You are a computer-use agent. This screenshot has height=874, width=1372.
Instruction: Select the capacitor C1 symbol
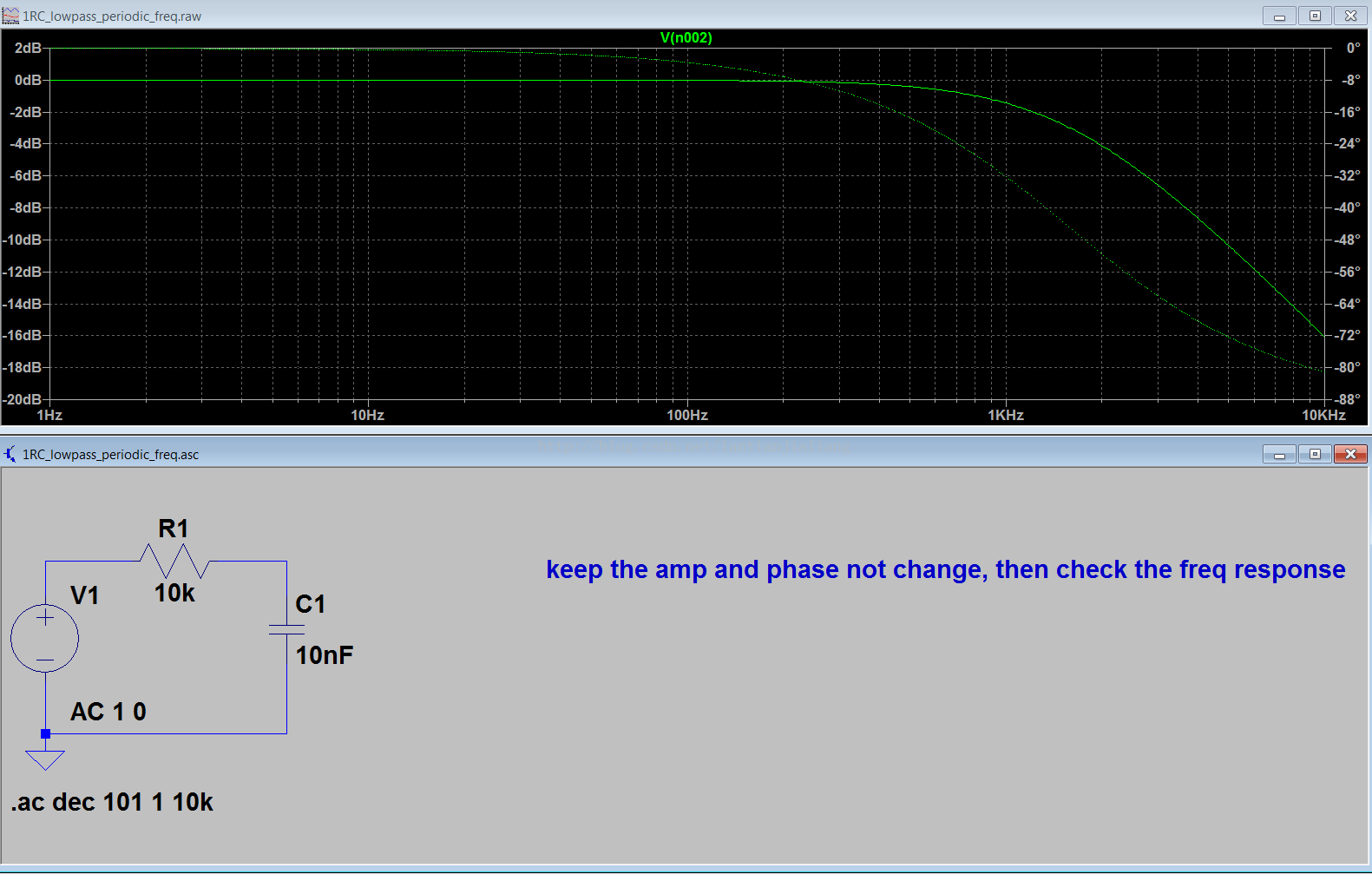286,629
